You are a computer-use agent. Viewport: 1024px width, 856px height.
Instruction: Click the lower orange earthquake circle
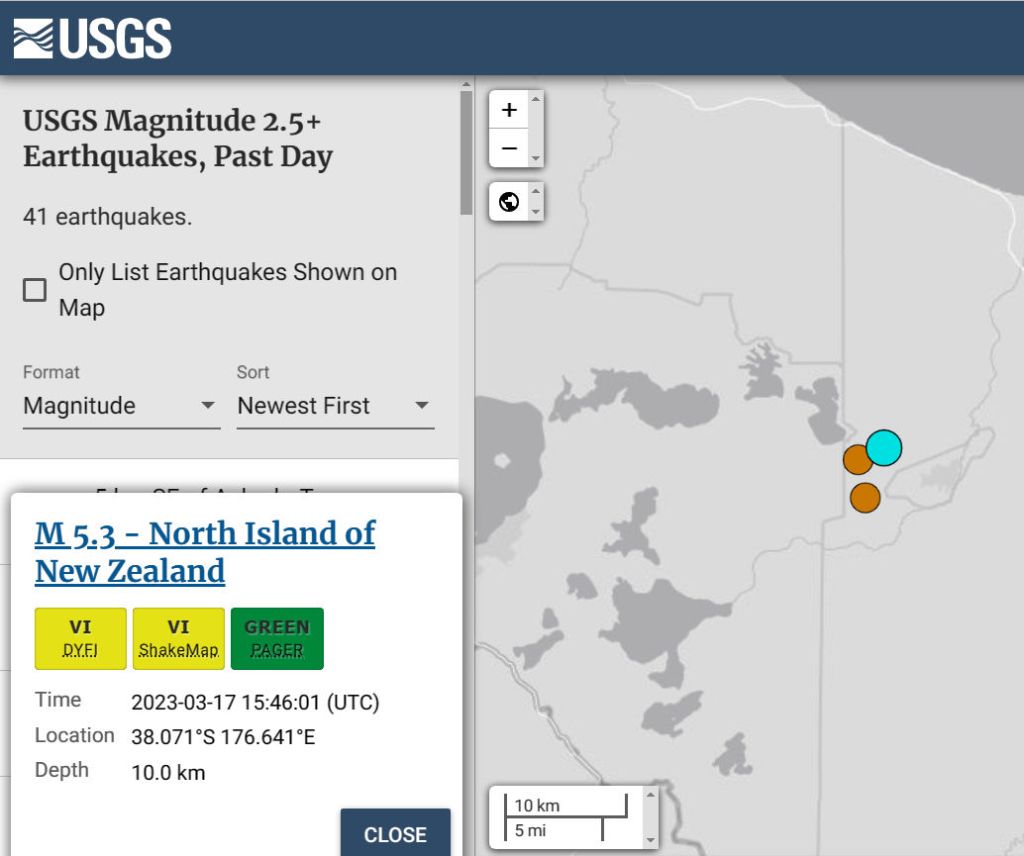(865, 497)
